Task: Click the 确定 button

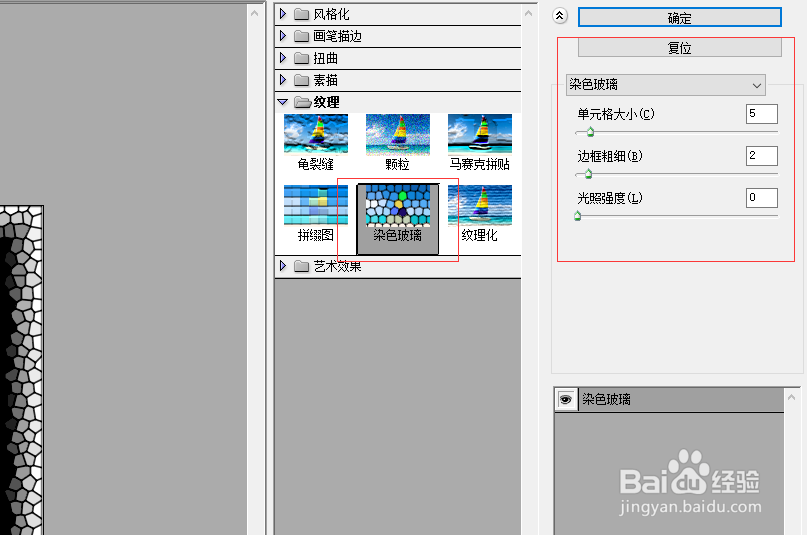Action: (x=679, y=17)
